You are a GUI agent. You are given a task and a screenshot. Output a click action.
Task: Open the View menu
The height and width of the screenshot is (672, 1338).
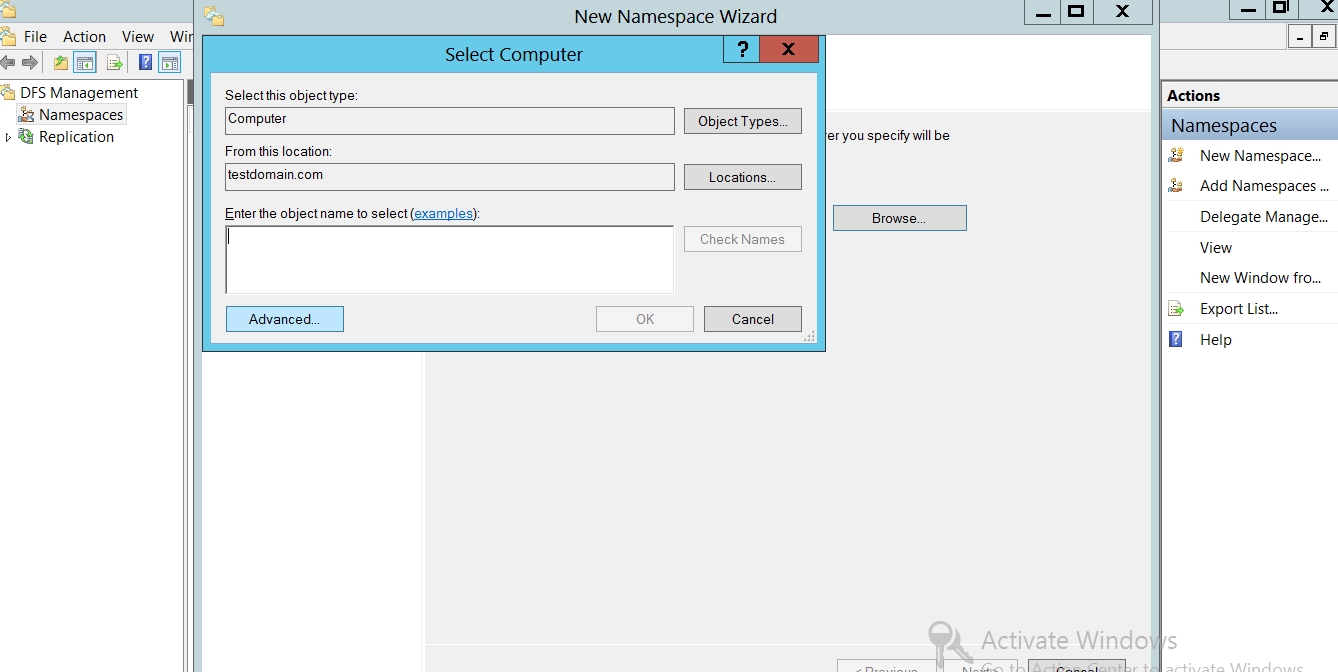pos(138,36)
